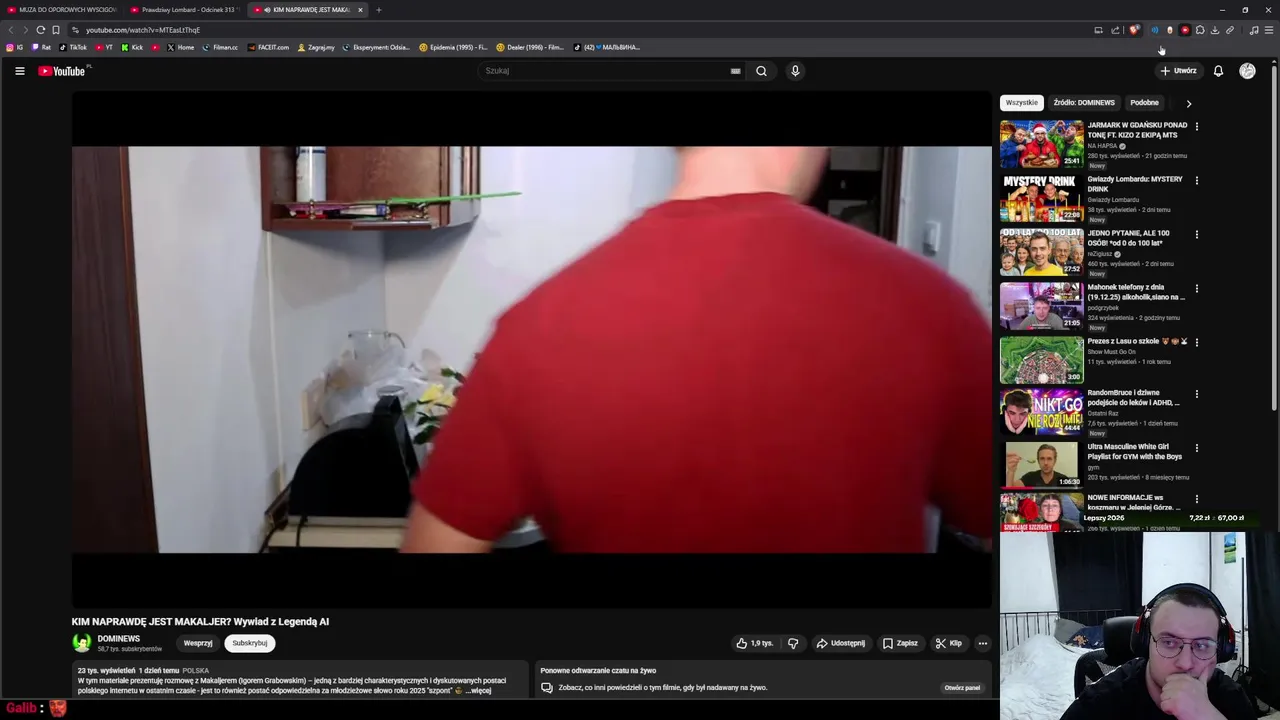The image size is (1280, 720).
Task: Click the browser address bar URL
Action: 143,30
